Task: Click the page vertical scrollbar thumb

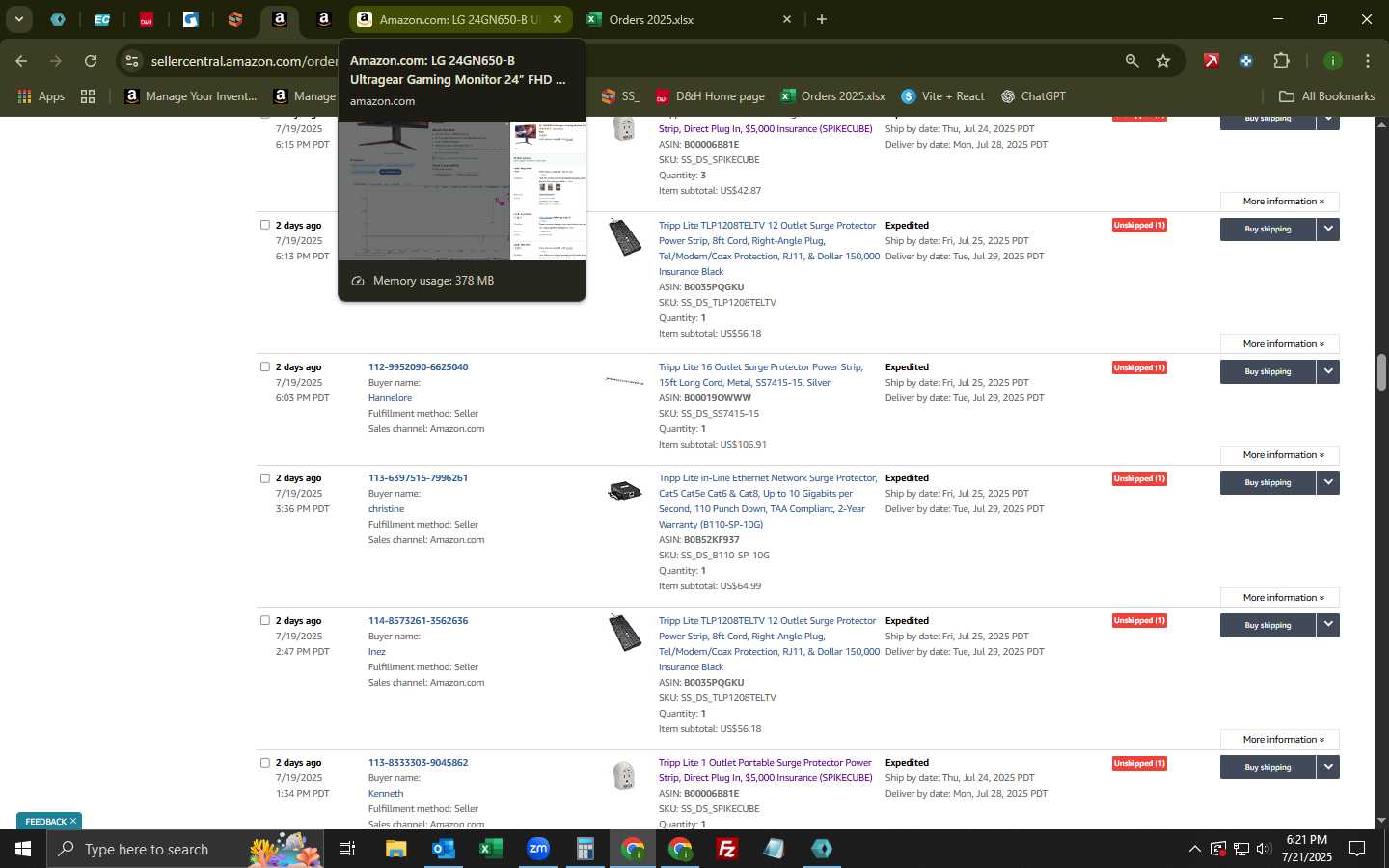Action: pyautogui.click(x=1381, y=372)
